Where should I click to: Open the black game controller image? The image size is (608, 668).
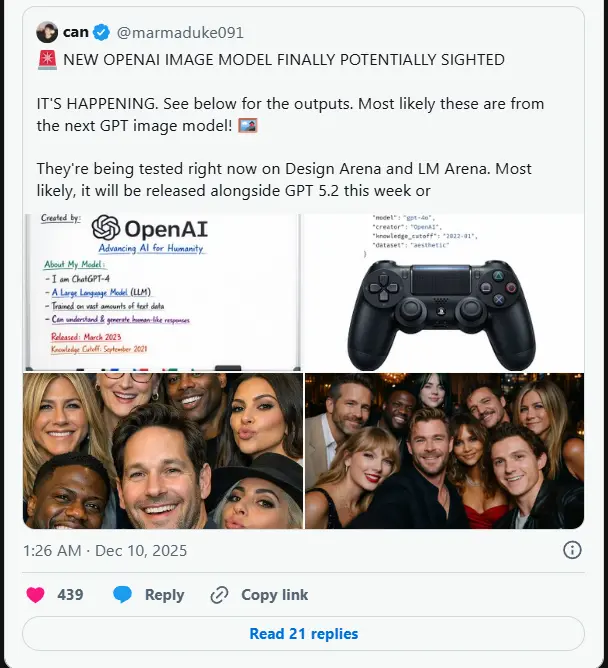point(444,292)
